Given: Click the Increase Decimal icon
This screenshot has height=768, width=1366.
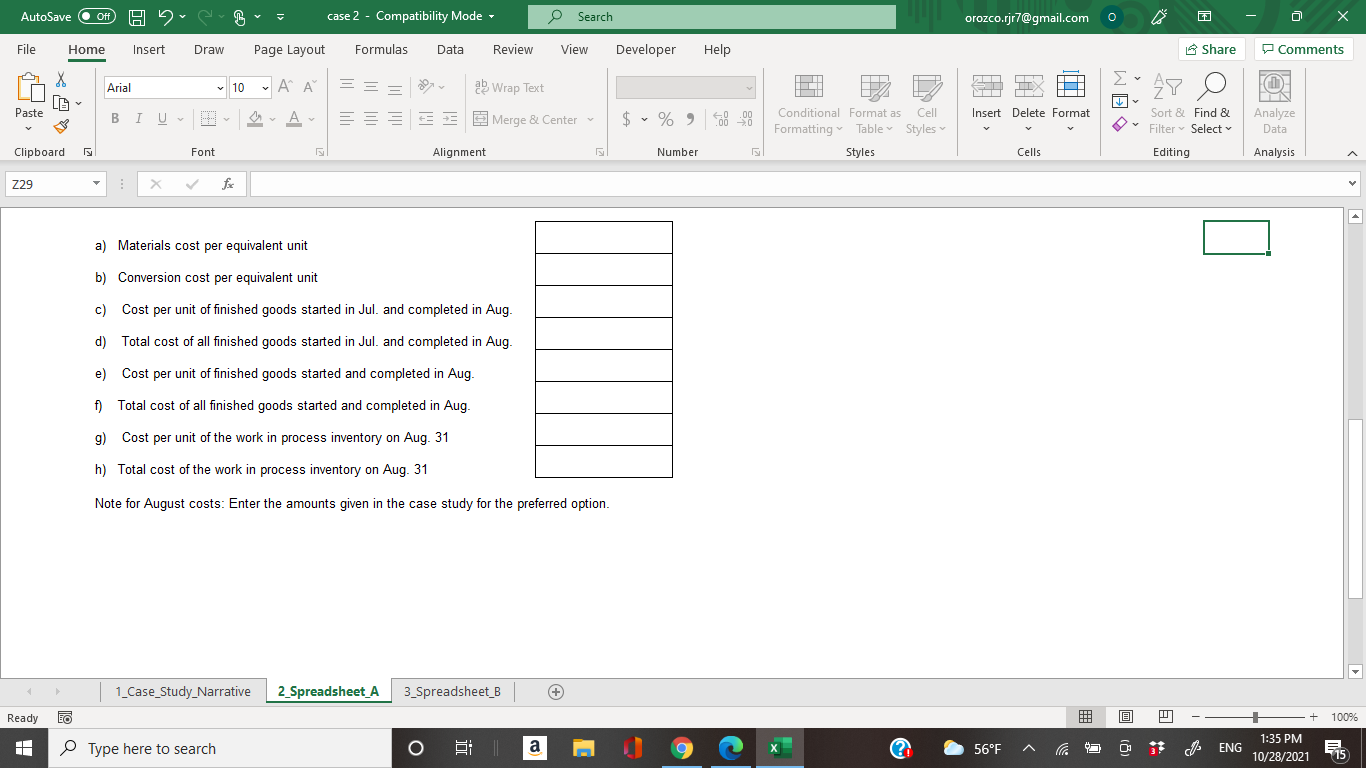Looking at the screenshot, I should point(720,120).
